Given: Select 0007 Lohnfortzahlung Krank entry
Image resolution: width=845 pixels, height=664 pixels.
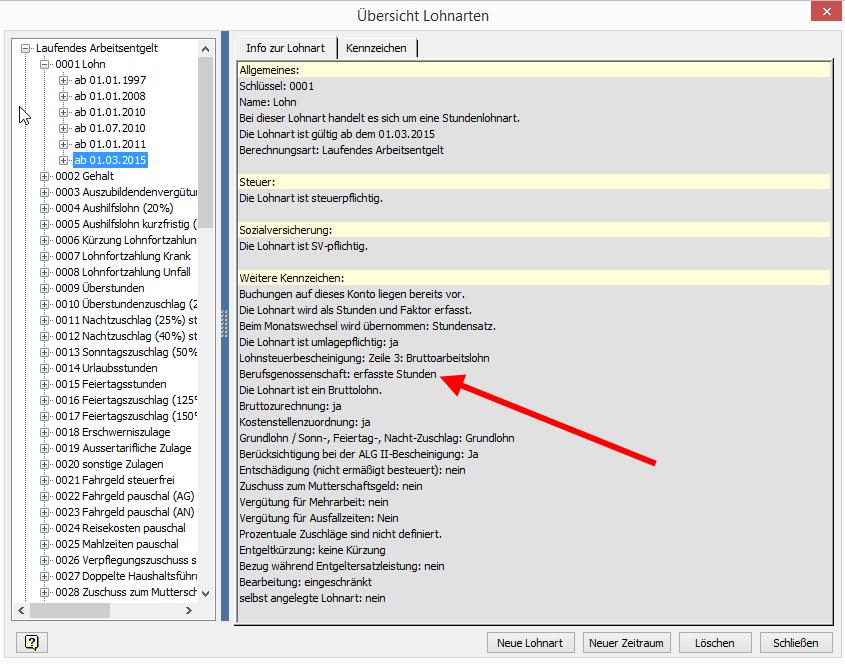Looking at the screenshot, I should pyautogui.click(x=123, y=256).
